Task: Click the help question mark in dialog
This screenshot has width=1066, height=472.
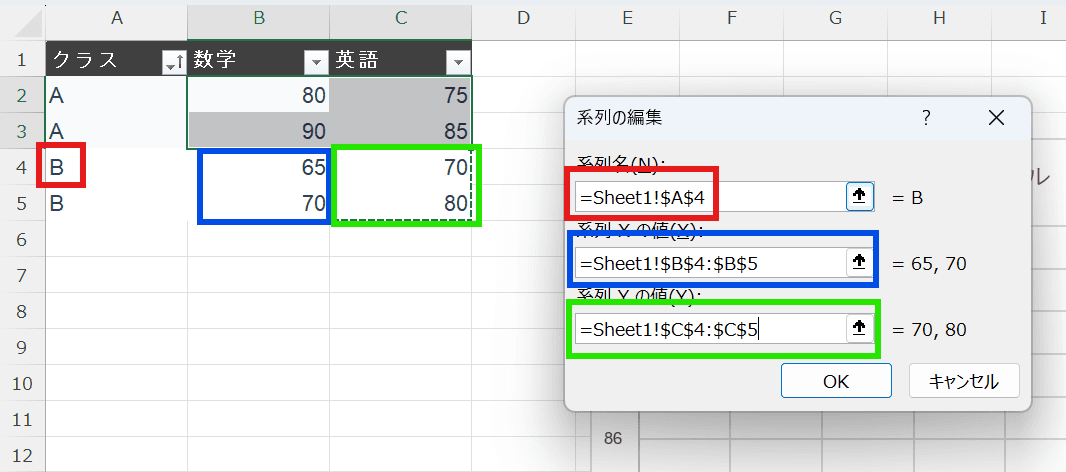Action: (x=926, y=118)
